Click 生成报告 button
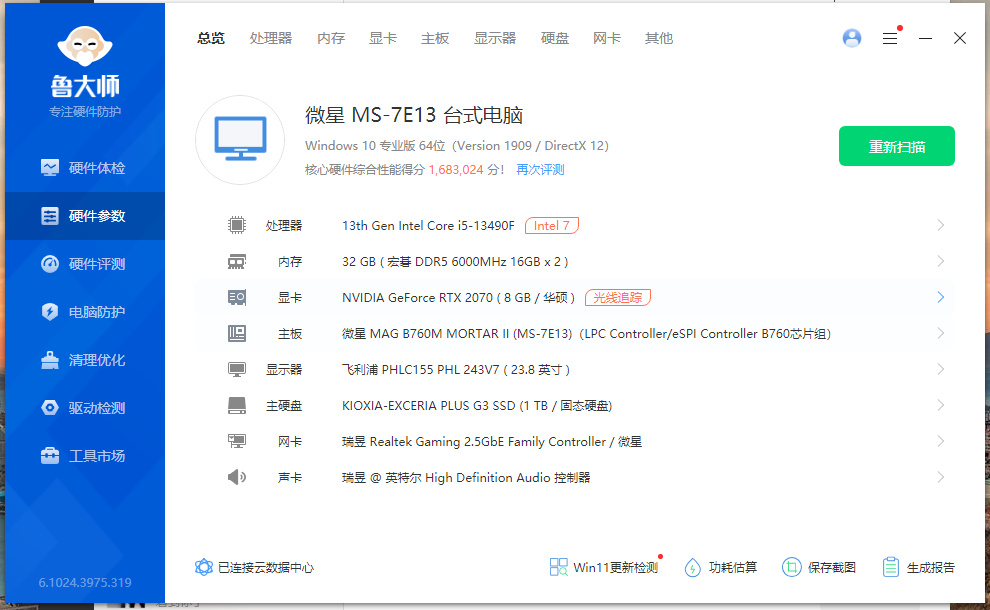This screenshot has width=990, height=610. [919, 568]
